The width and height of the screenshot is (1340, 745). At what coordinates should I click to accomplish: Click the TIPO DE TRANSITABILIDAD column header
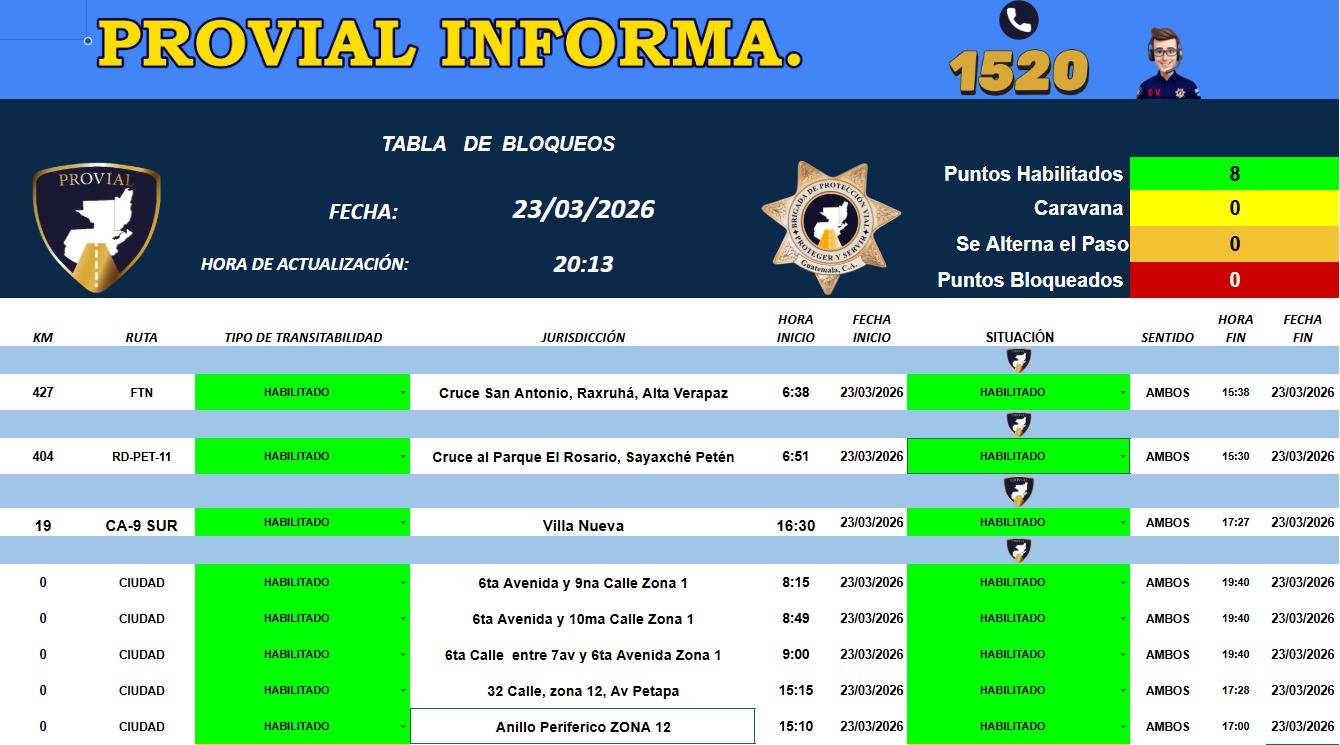(x=303, y=337)
